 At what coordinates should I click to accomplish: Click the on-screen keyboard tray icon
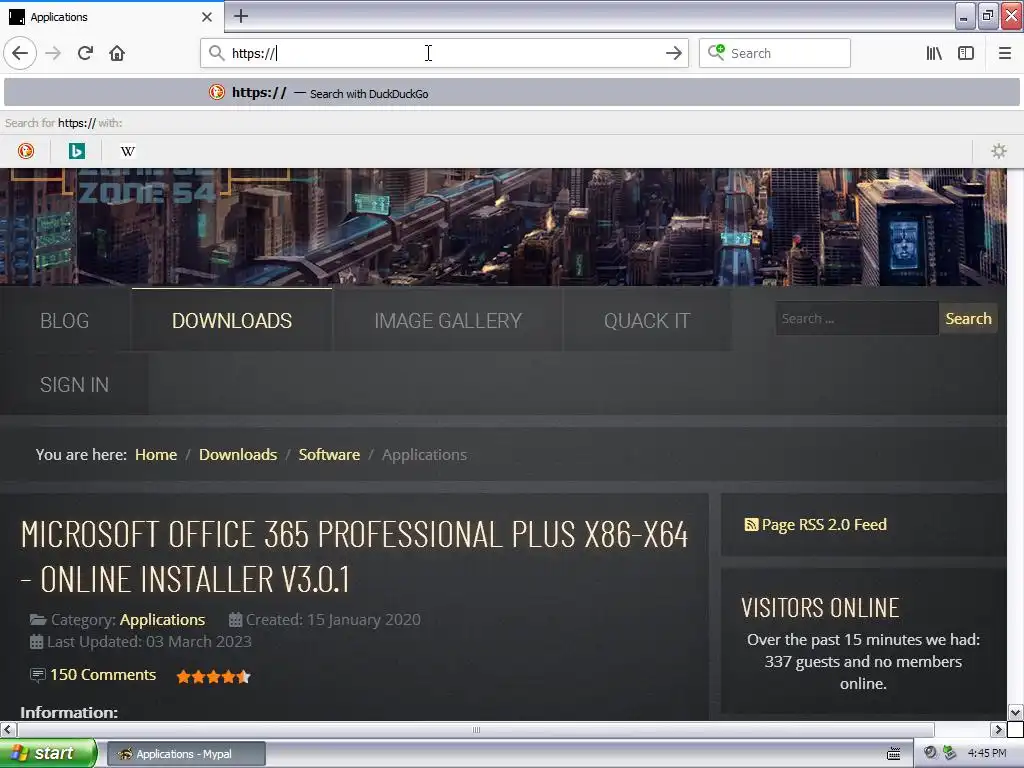pos(894,754)
